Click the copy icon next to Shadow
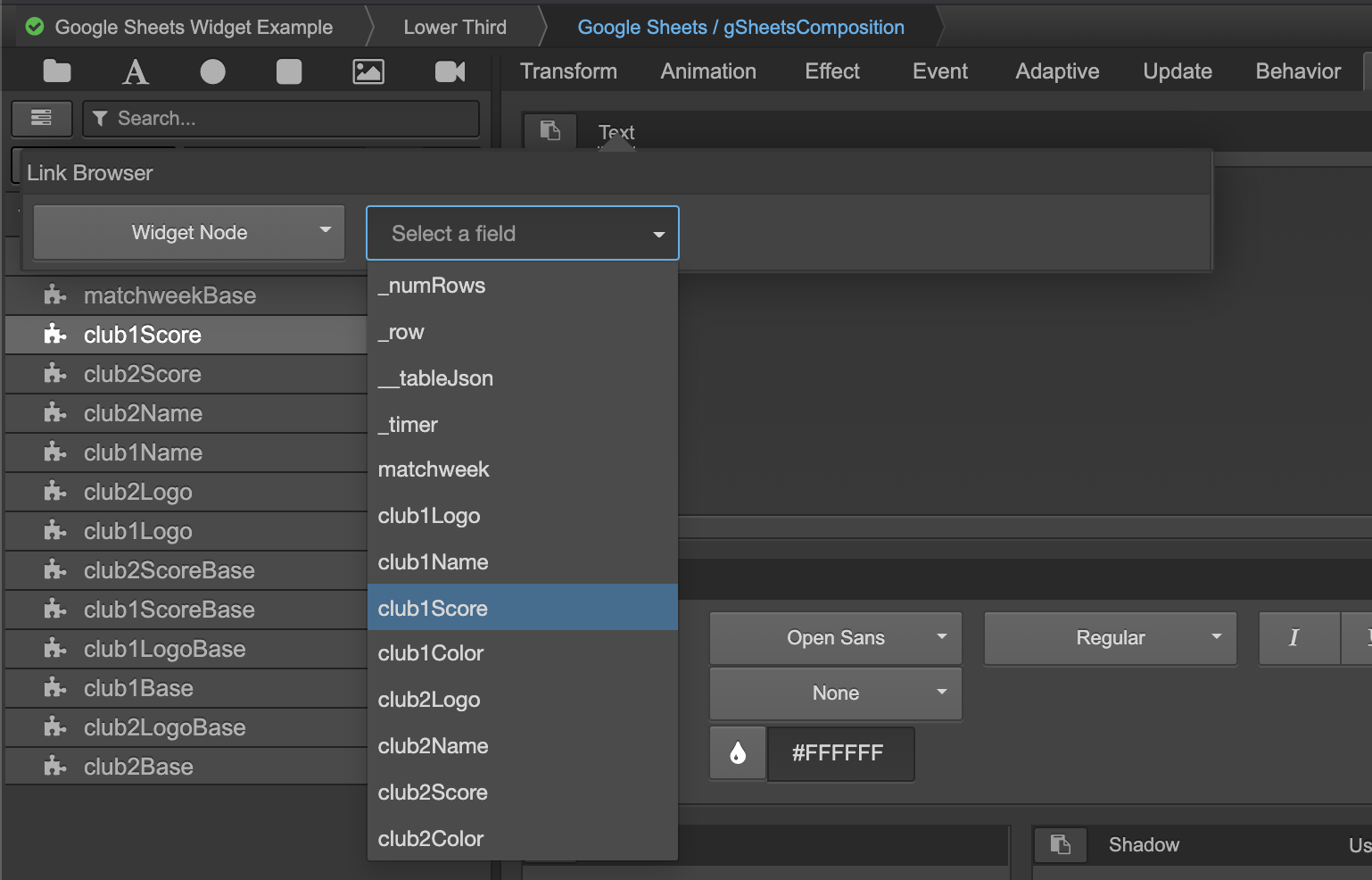 point(1060,843)
